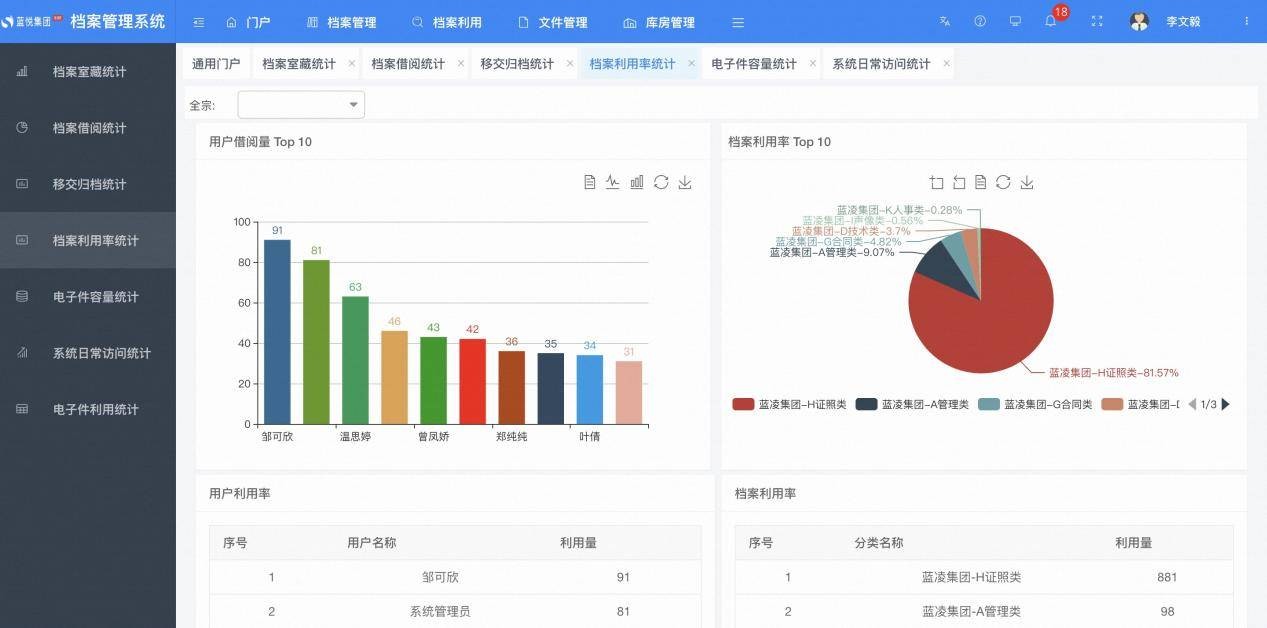Image resolution: width=1267 pixels, height=628 pixels.
Task: Open 档案借阅统计 in the sidebar
Action: (88, 128)
